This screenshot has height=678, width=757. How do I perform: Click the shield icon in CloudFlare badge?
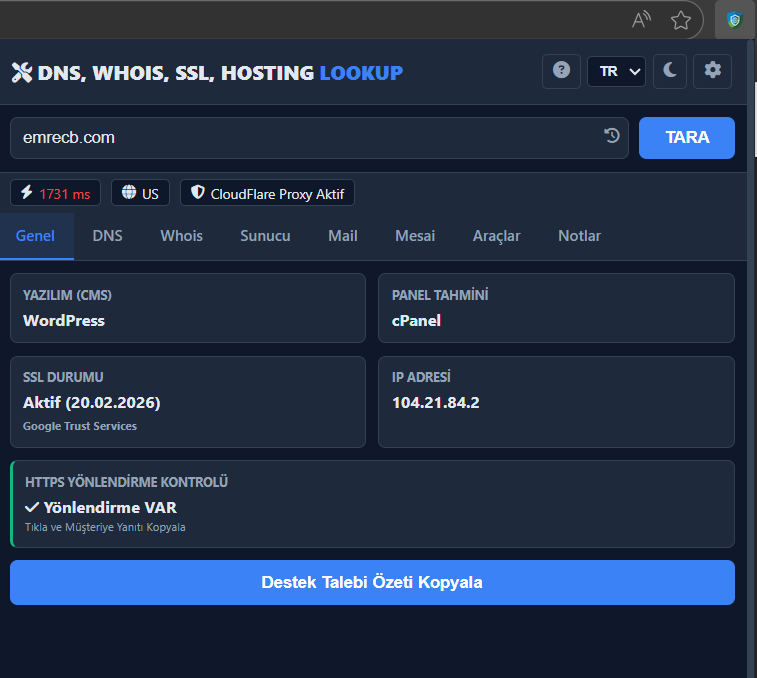[198, 192]
